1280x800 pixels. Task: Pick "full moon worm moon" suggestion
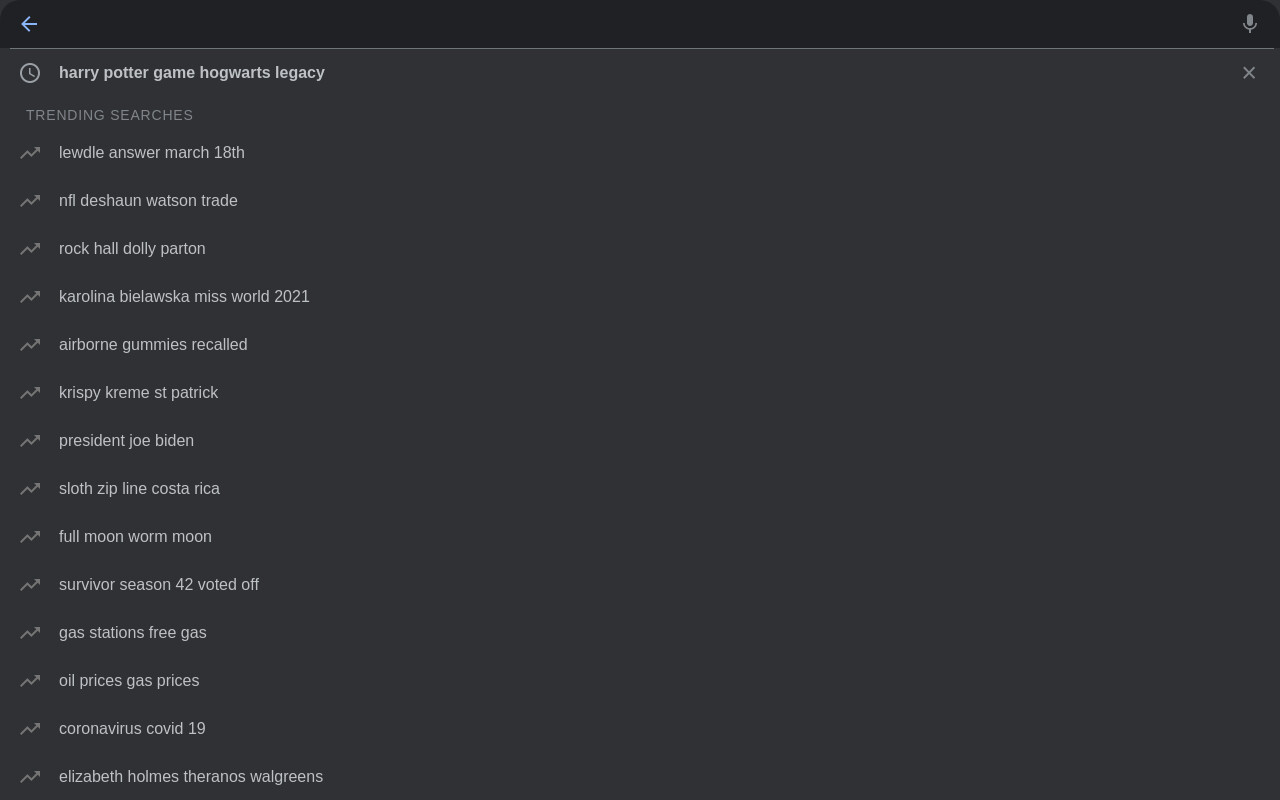135,537
